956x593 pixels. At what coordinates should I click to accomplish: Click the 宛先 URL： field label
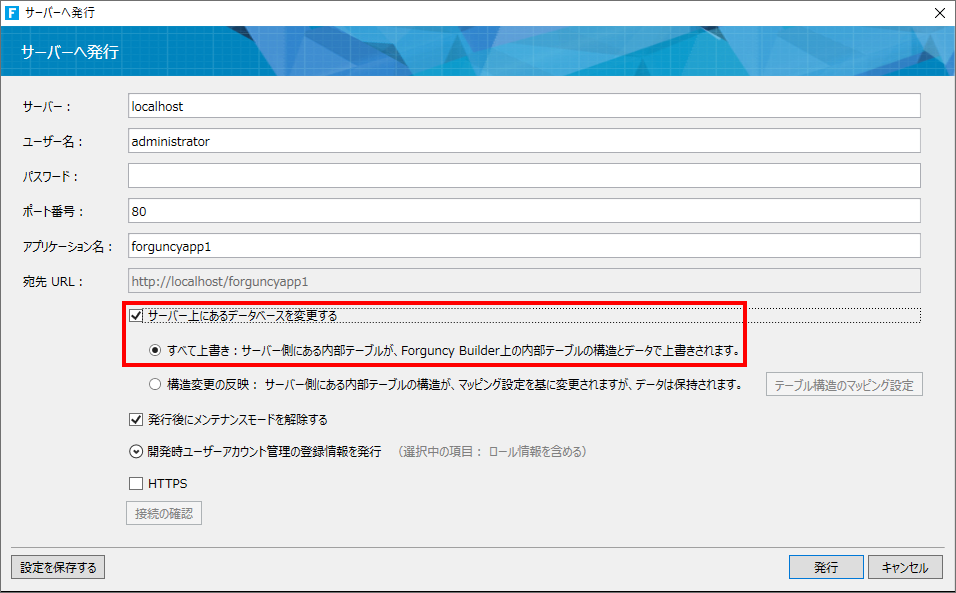pos(52,282)
